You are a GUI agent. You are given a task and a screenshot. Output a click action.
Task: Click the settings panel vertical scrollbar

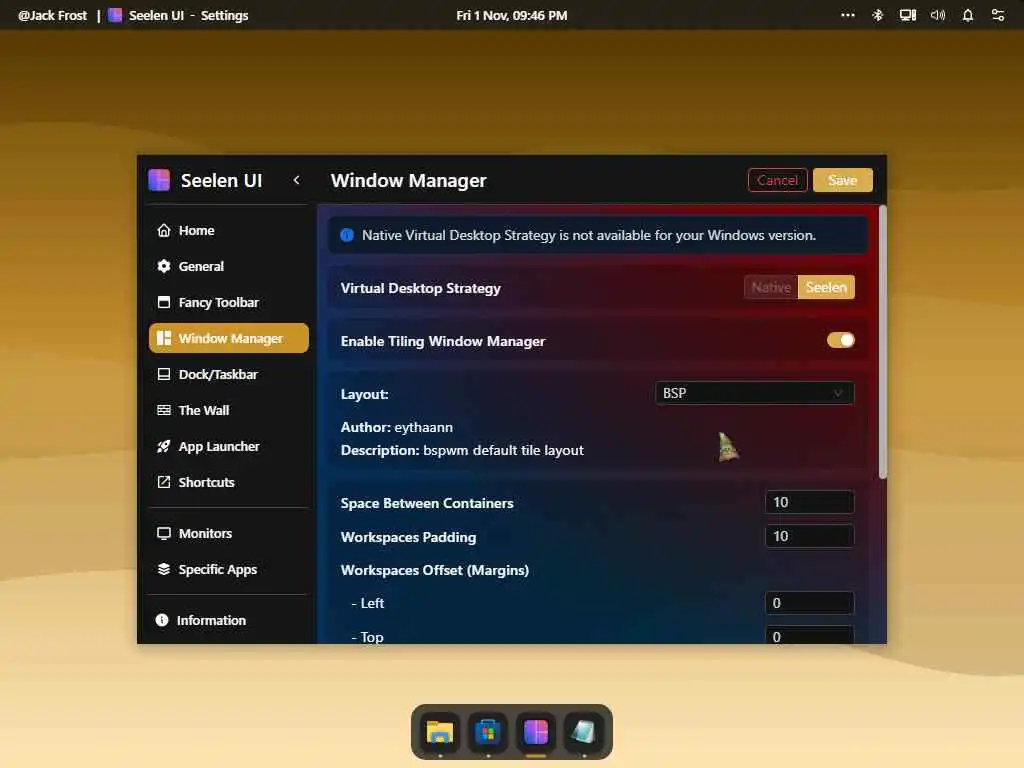883,342
